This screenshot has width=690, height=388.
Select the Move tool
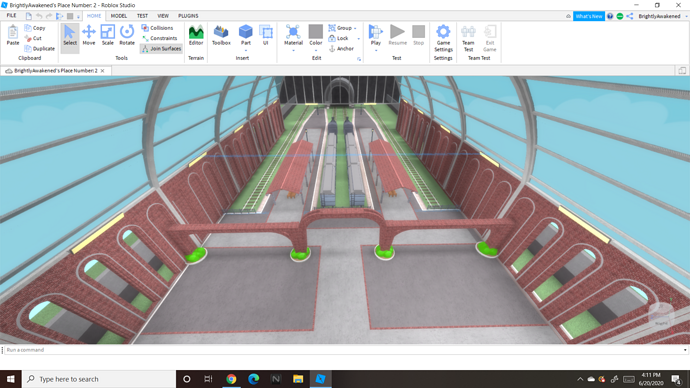(88, 35)
